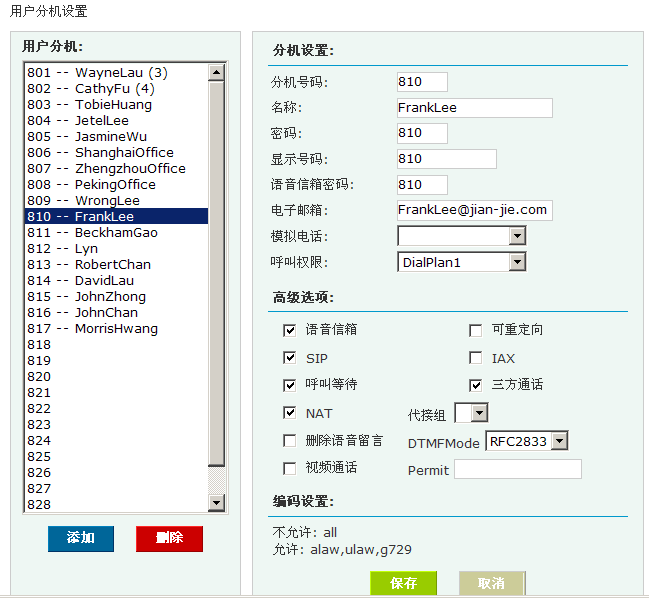
Task: Enable 视频通话 checkbox
Action: [x=289, y=468]
